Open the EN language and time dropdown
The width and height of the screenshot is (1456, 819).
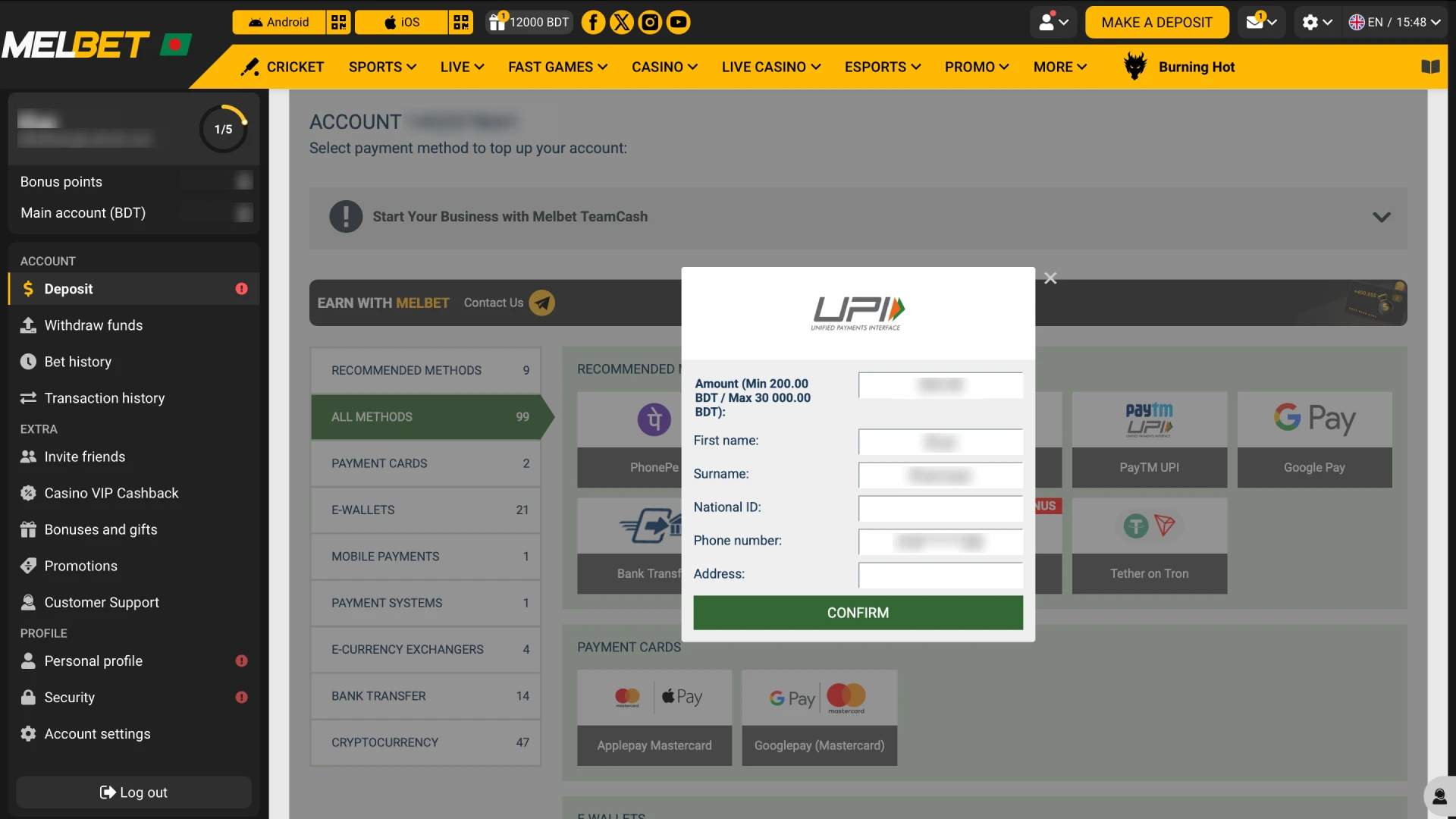(1394, 22)
